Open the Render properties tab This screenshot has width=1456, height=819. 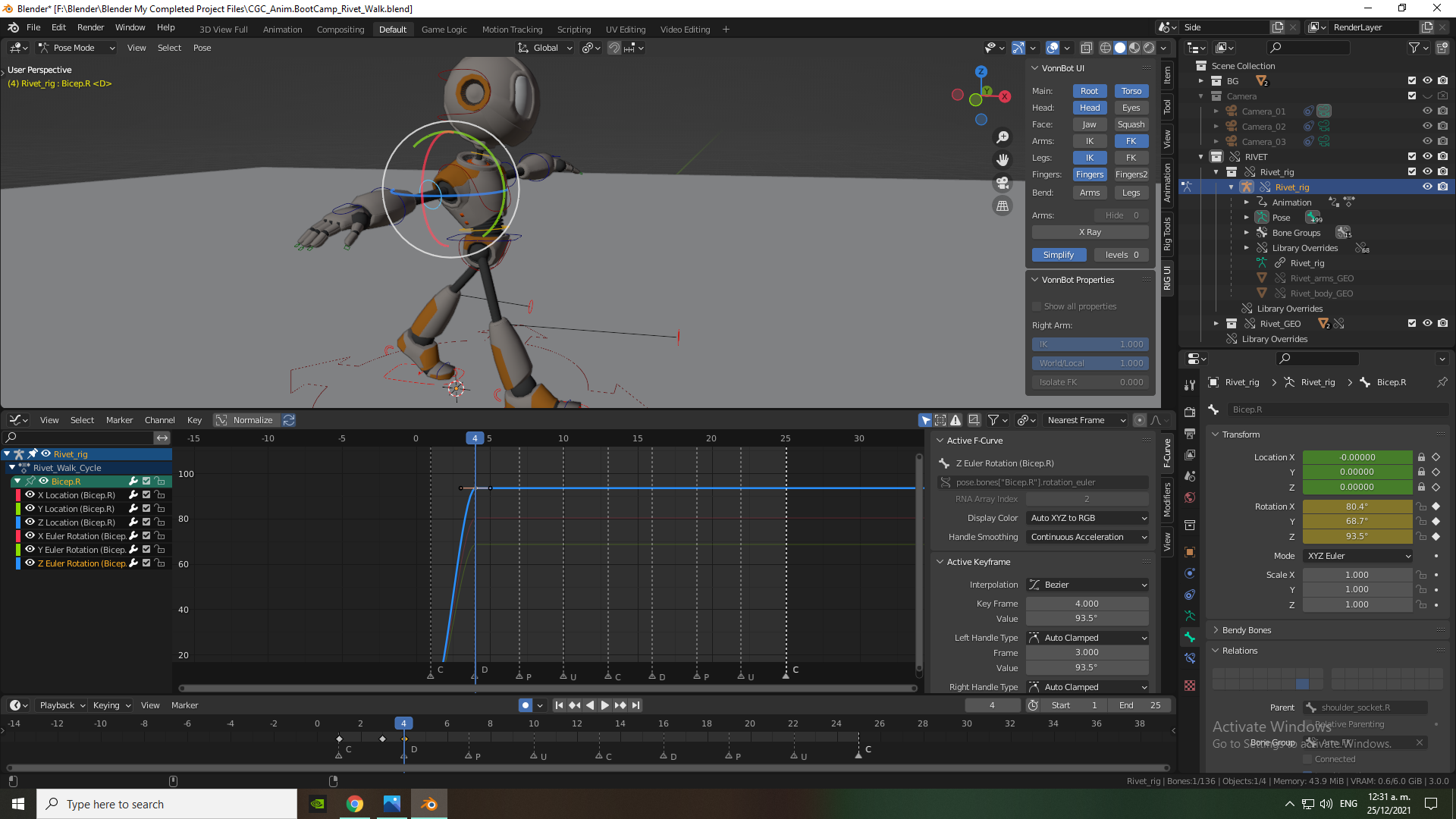pos(1189,413)
